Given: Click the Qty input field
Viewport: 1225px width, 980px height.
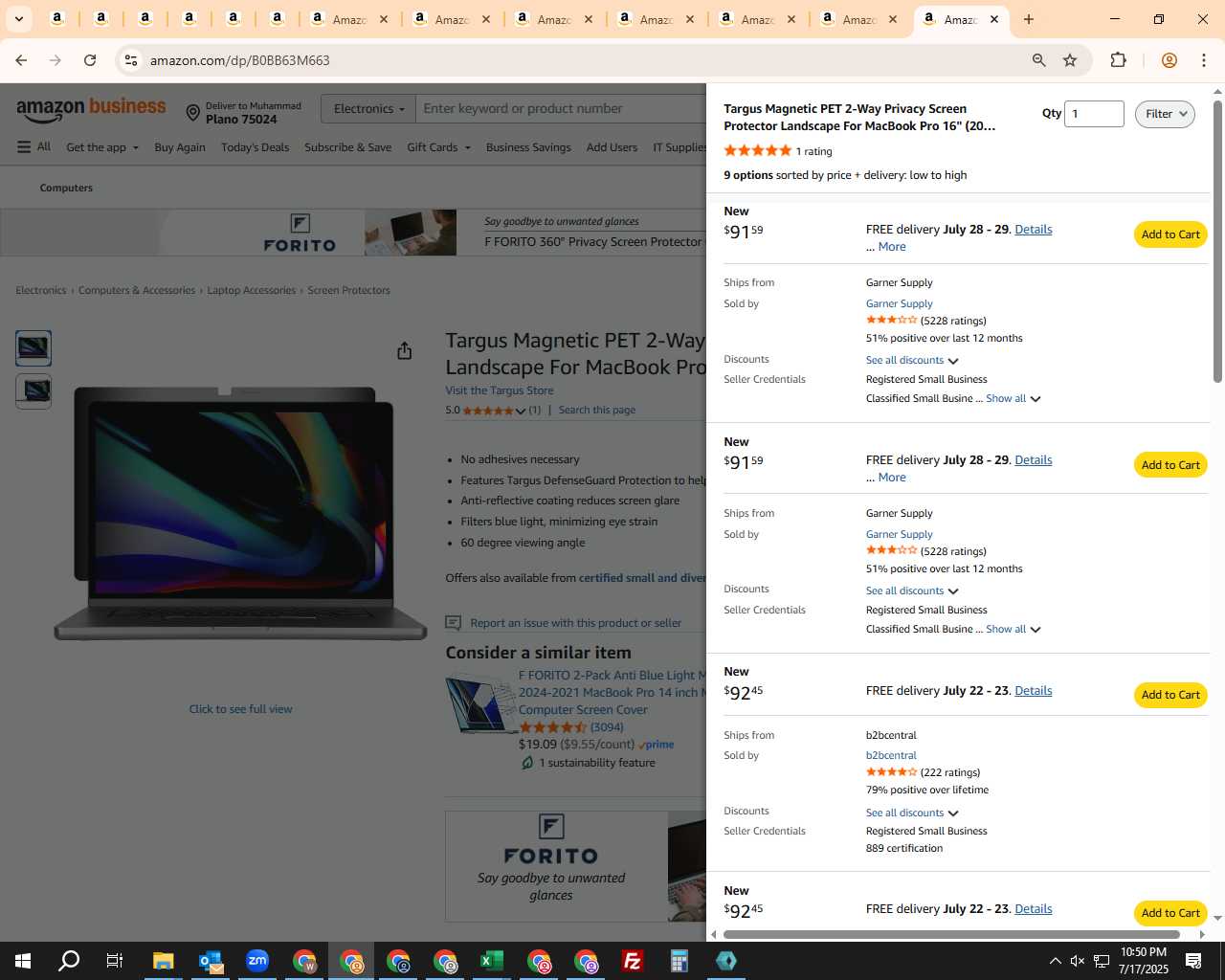Looking at the screenshot, I should [x=1094, y=114].
